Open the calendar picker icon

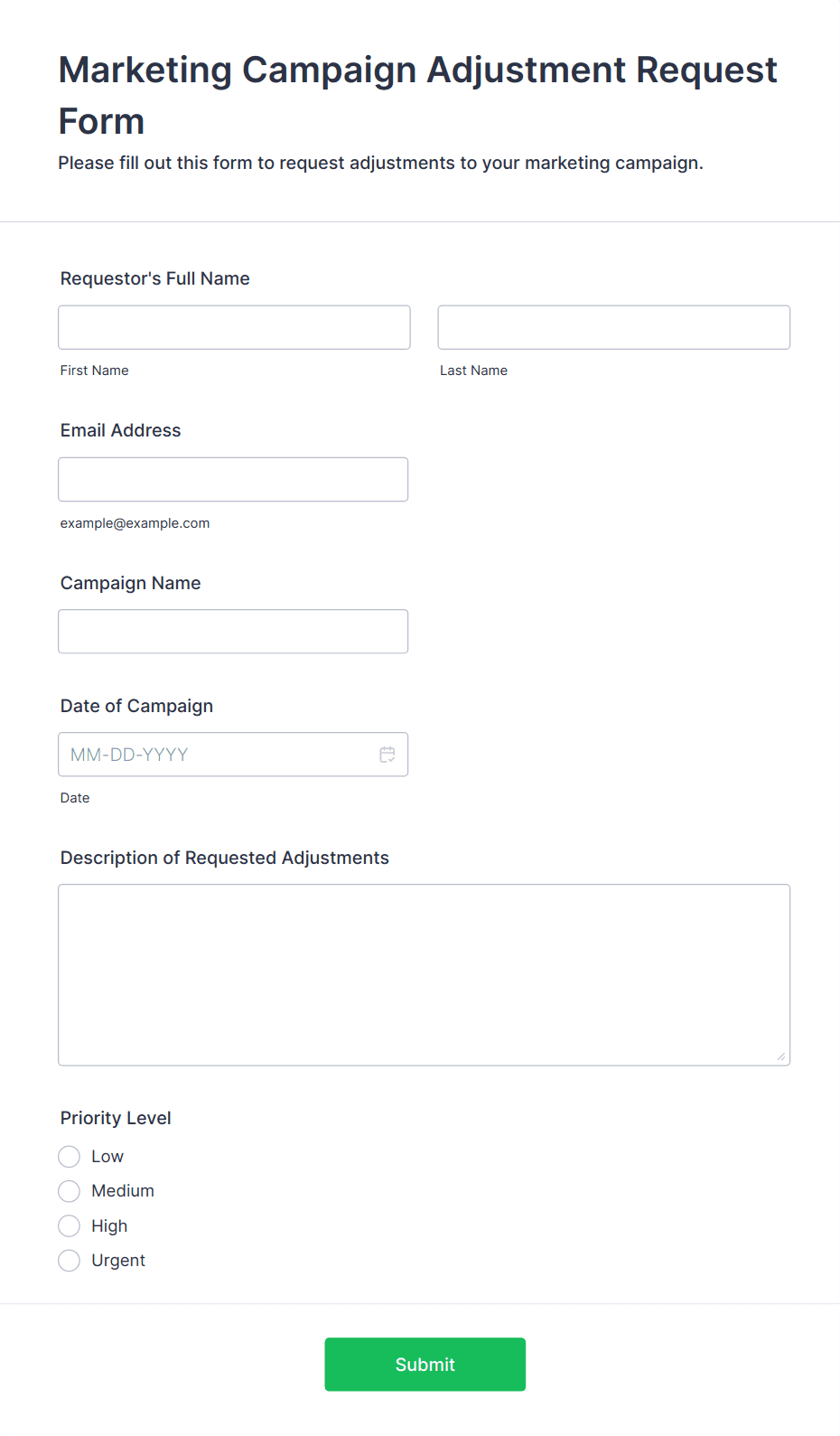(x=387, y=755)
